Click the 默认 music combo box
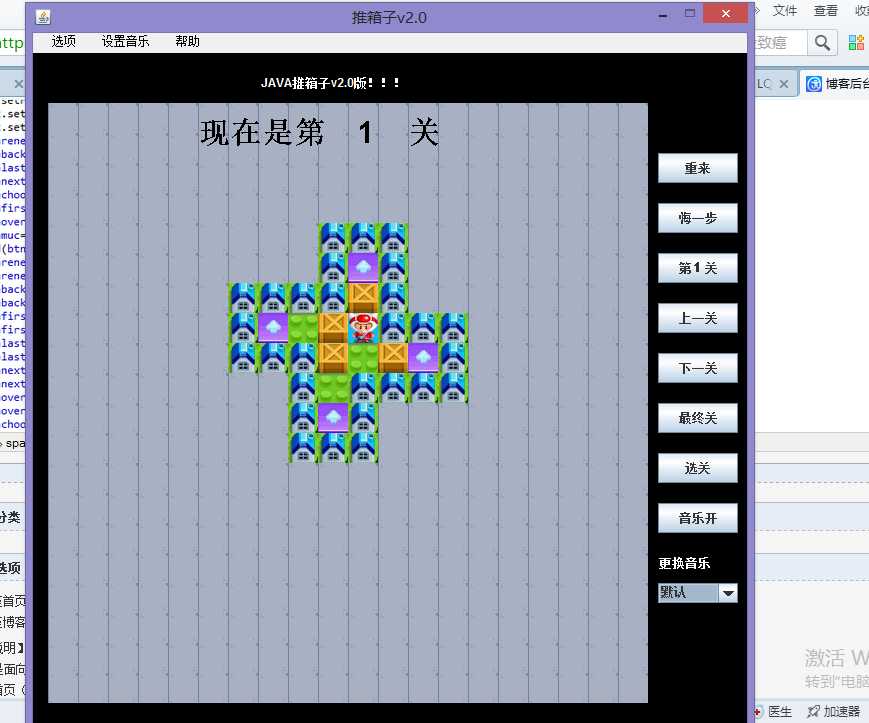869x723 pixels. click(x=688, y=592)
